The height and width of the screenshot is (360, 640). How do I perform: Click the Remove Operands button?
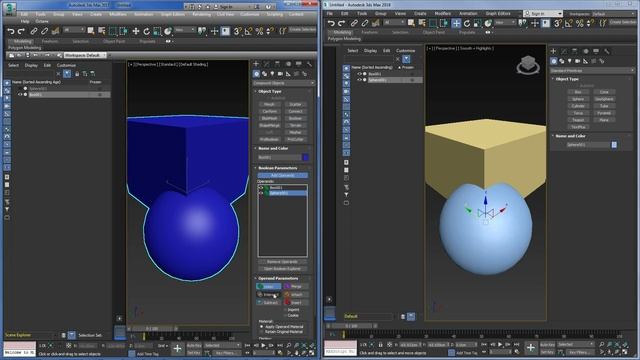coord(282,262)
